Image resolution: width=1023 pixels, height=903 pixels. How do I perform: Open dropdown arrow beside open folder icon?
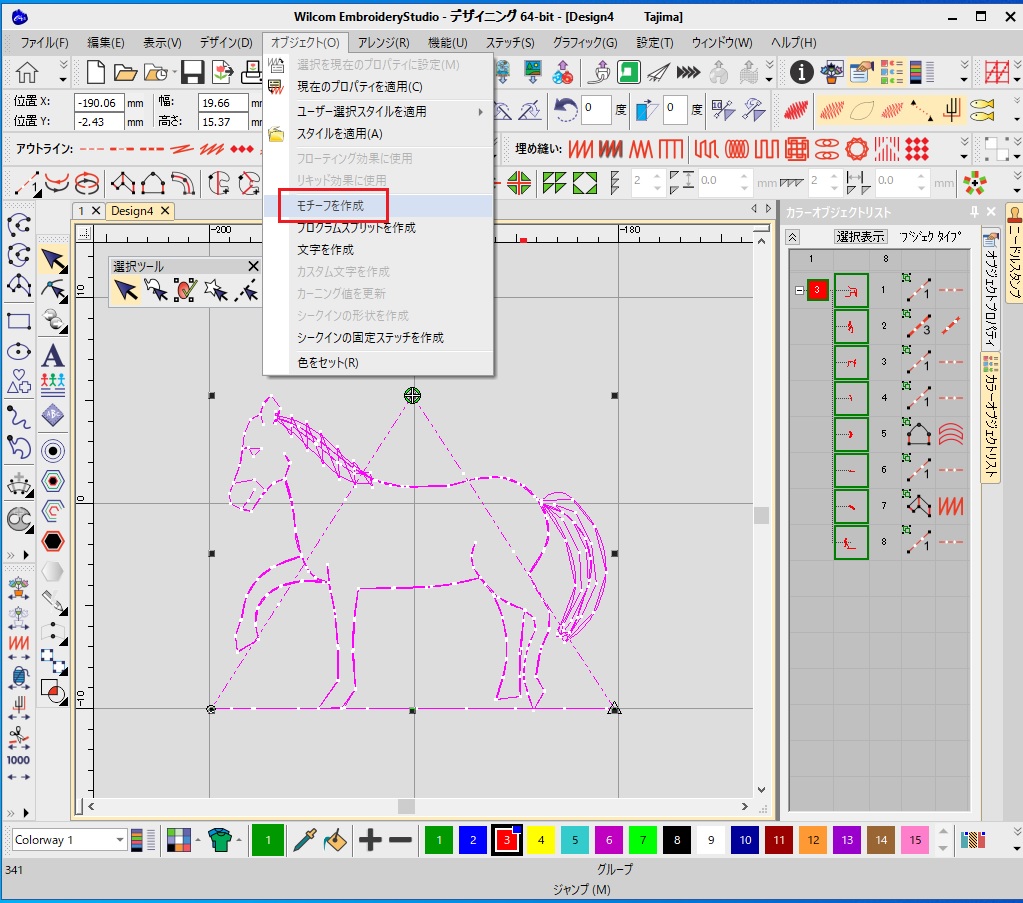(x=174, y=72)
